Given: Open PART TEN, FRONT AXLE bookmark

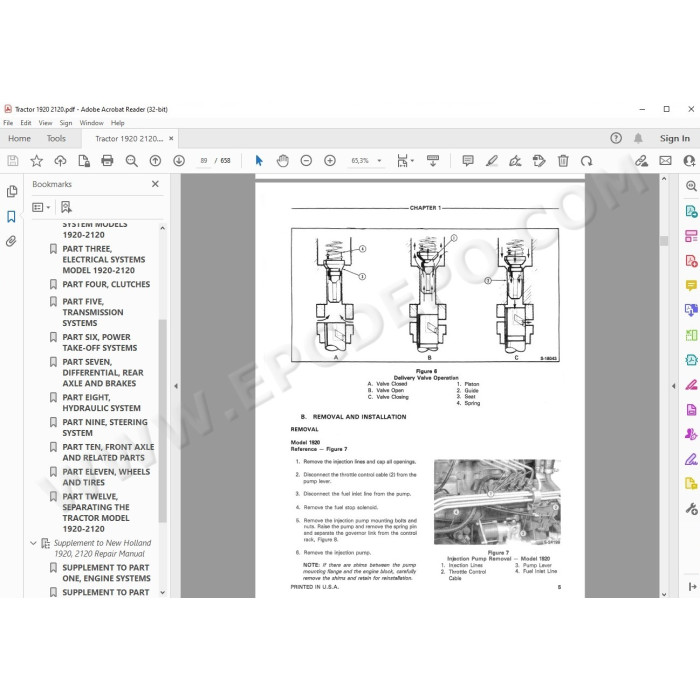Looking at the screenshot, I should coord(108,452).
